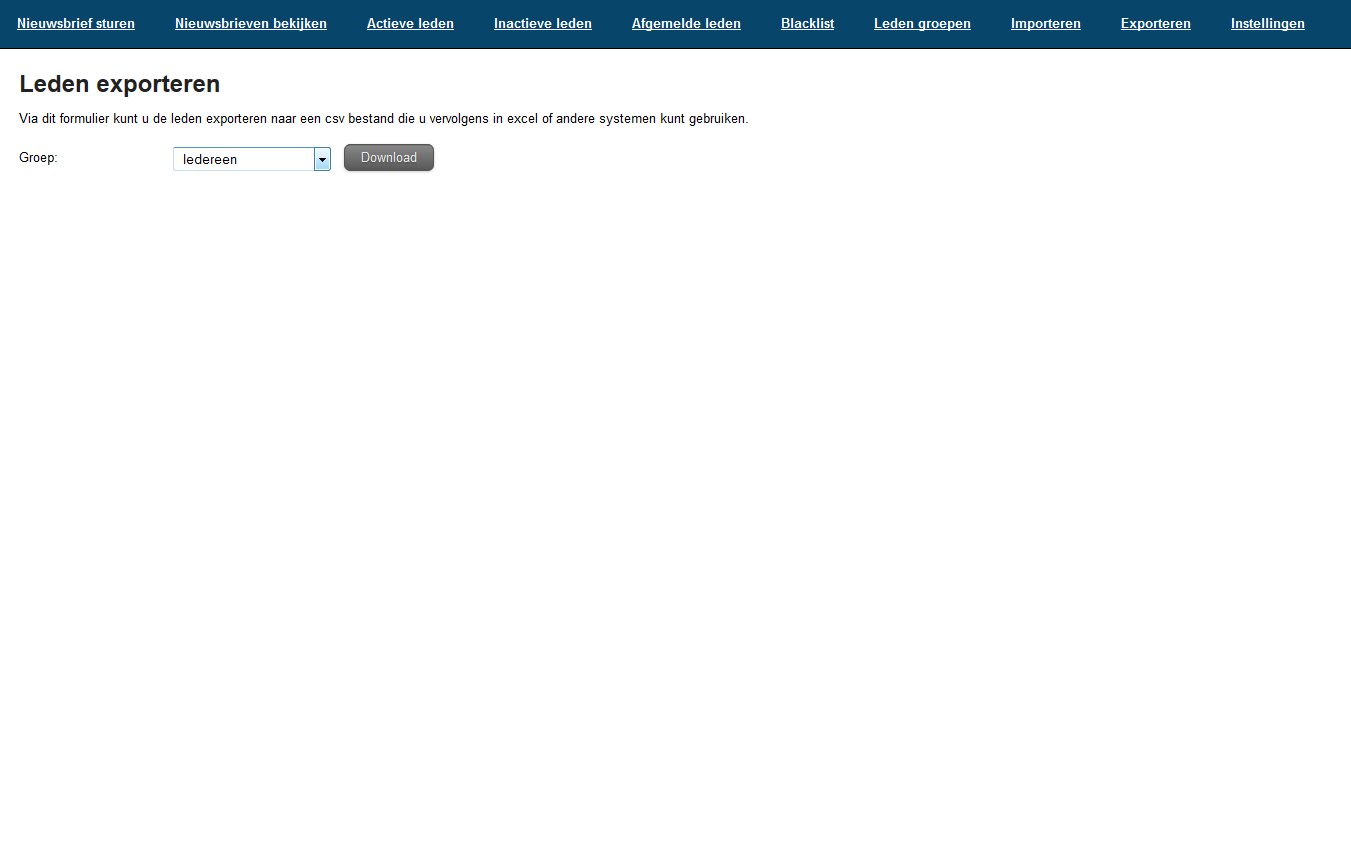Click the 'Leden exporteren' page heading
This screenshot has width=1351, height=853.
(120, 84)
